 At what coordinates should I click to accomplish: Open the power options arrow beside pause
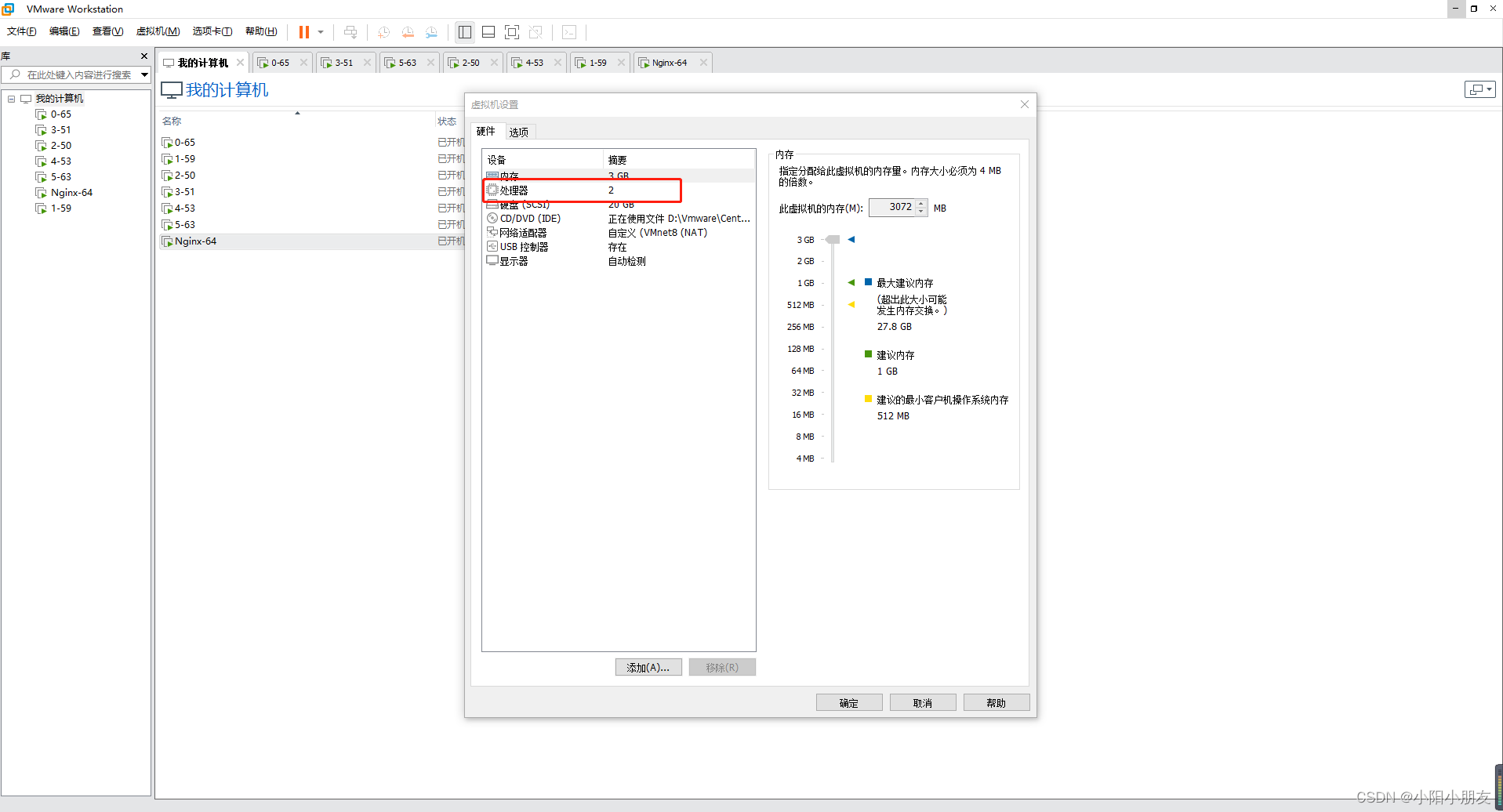pyautogui.click(x=321, y=32)
